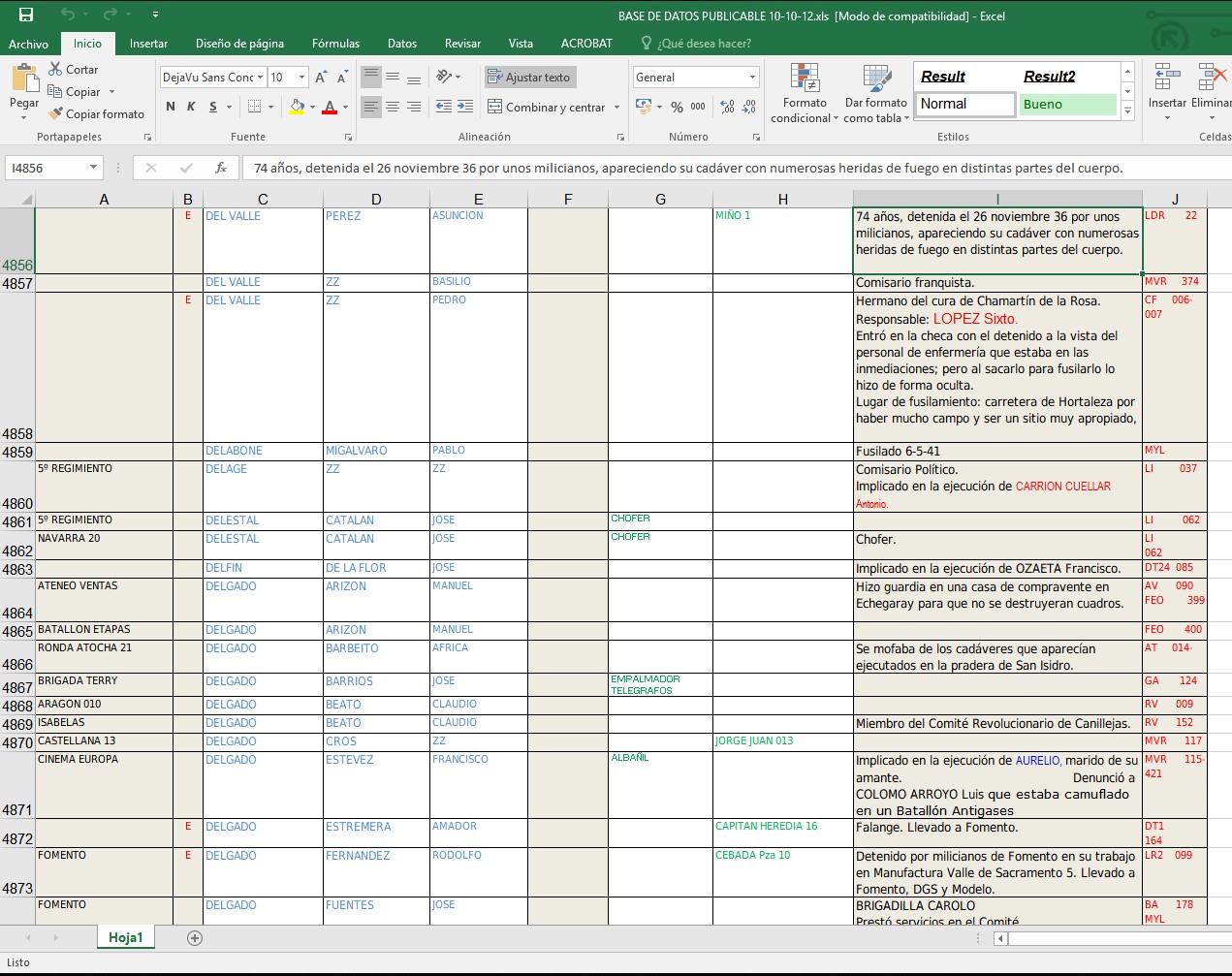Viewport: 1232px width, 976px height.
Task: Increase font size with the larger A icon
Action: point(321,78)
